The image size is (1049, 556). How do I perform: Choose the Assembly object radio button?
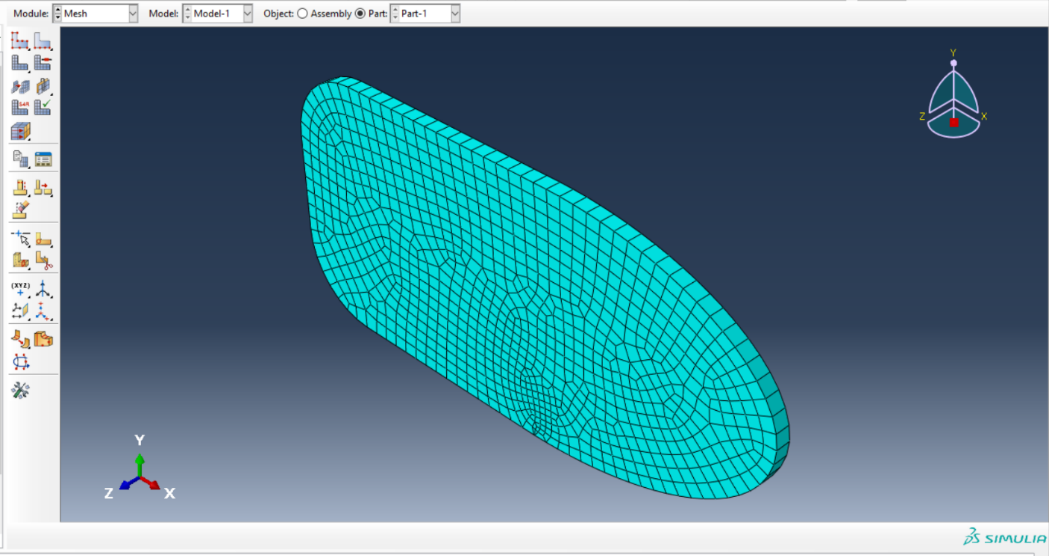tap(302, 13)
